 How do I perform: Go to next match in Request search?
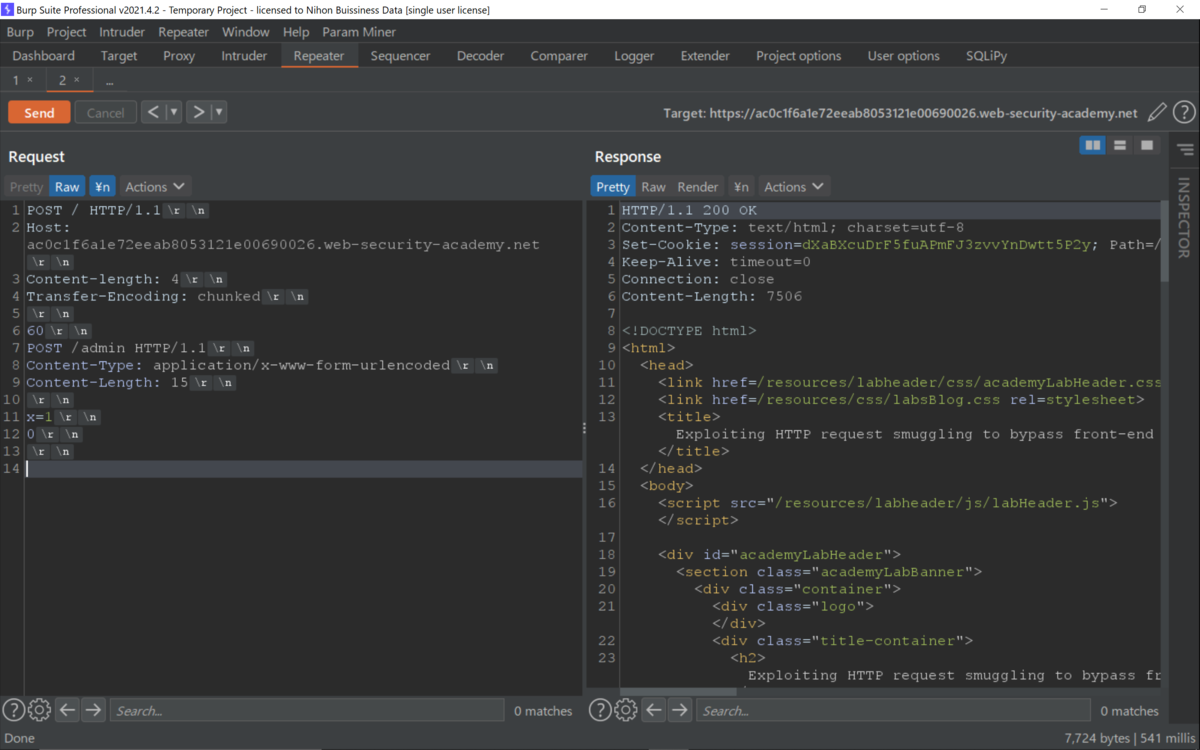coord(93,710)
